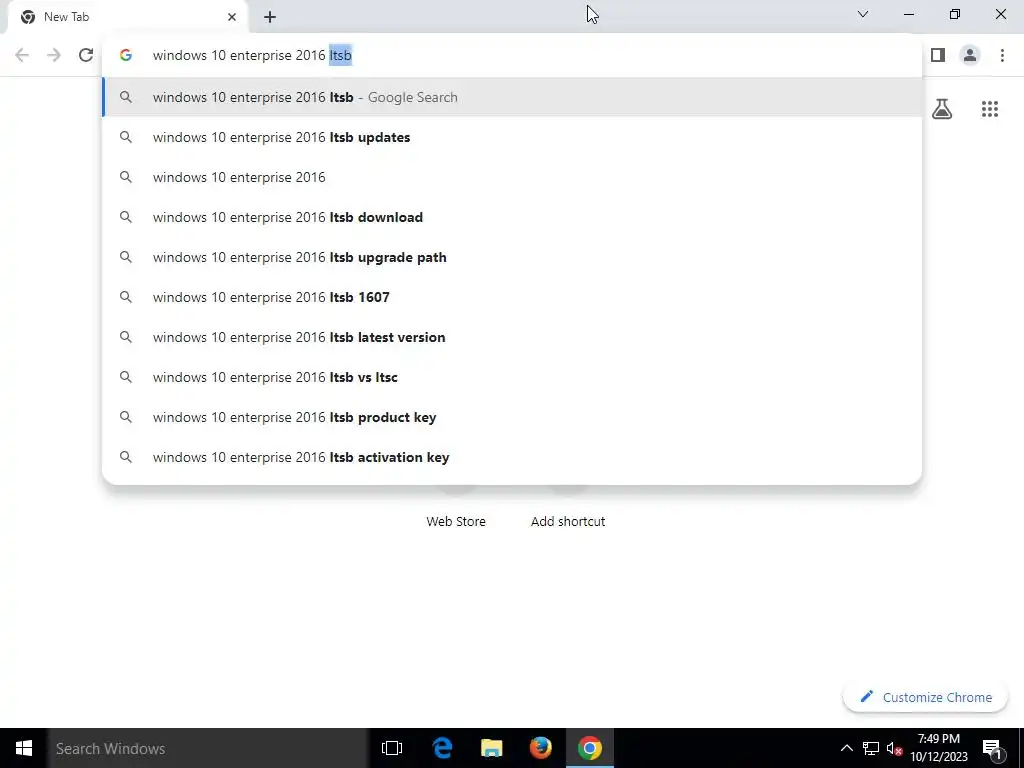Screen dimensions: 1024x768
Task: Close the New Tab tab
Action: click(x=232, y=17)
